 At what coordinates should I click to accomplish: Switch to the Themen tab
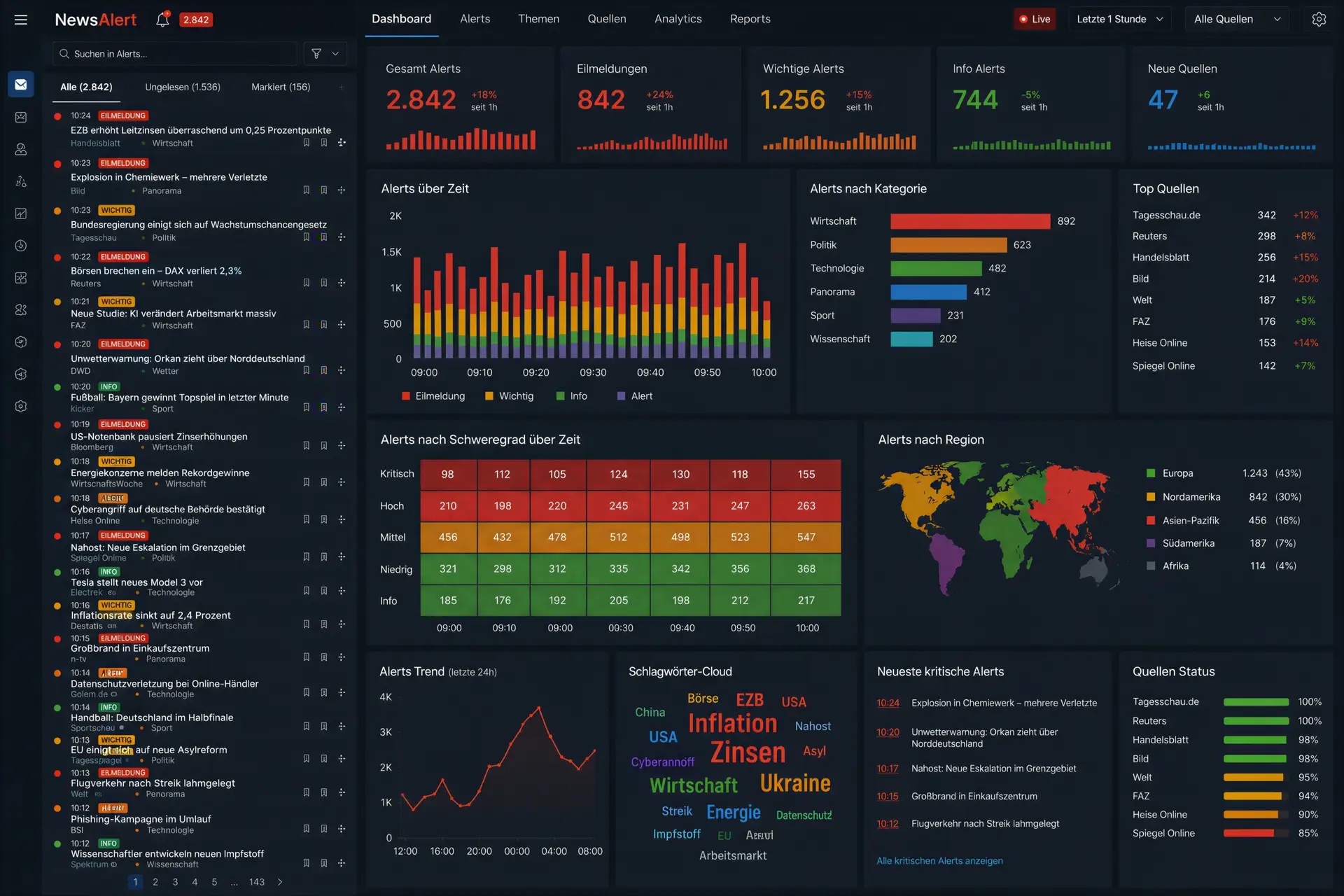[x=538, y=19]
